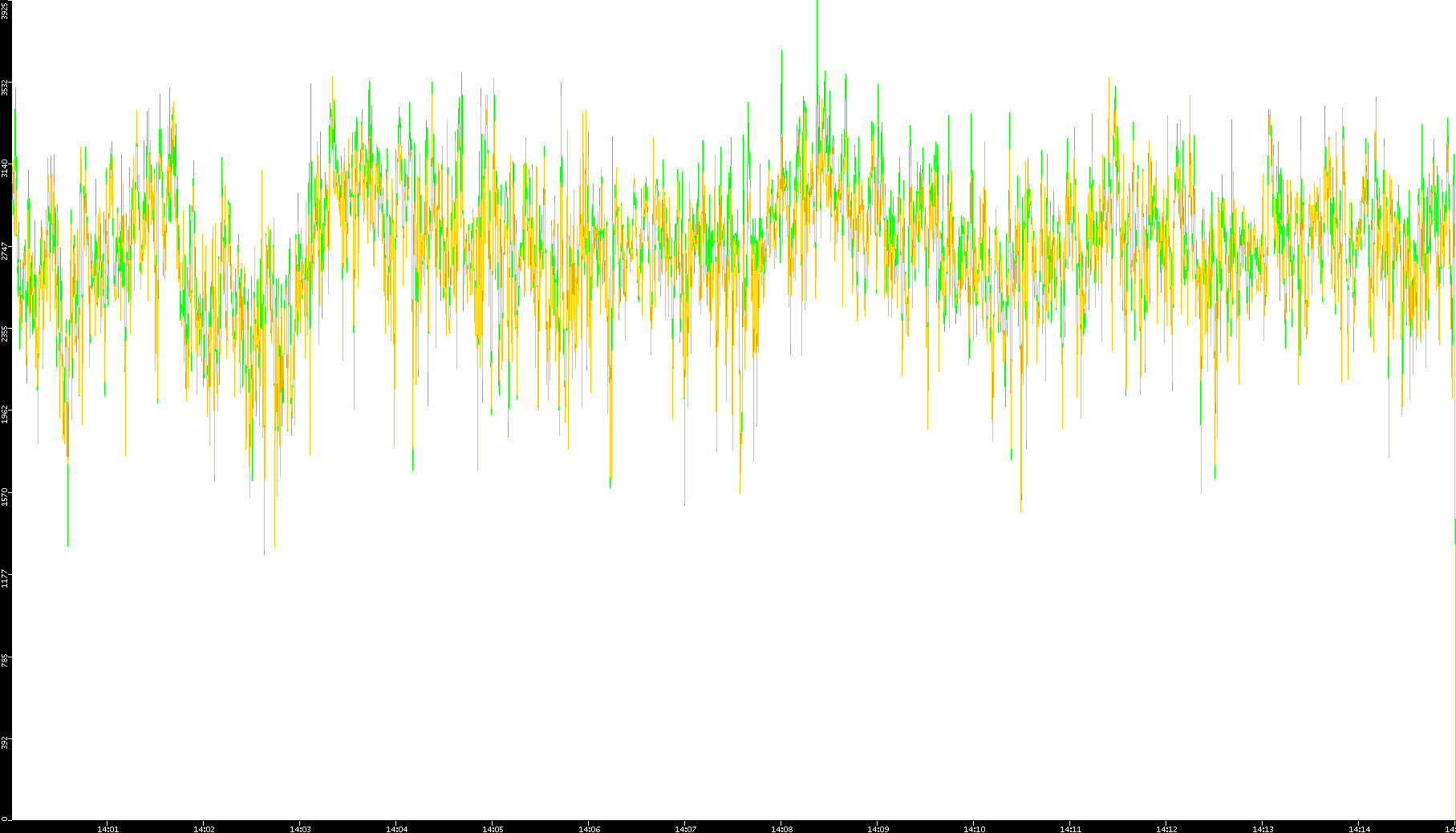
Task: Select the 14:12 time axis marker
Action: point(1166,829)
